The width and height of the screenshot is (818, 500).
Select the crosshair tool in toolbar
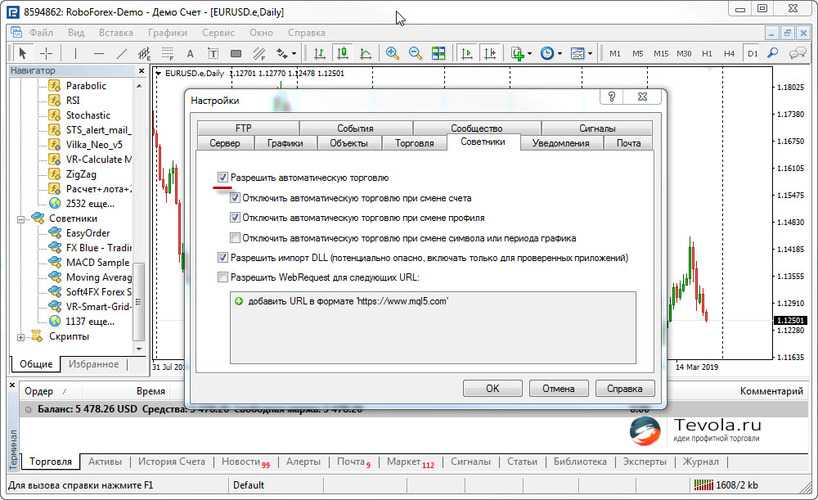(x=46, y=53)
